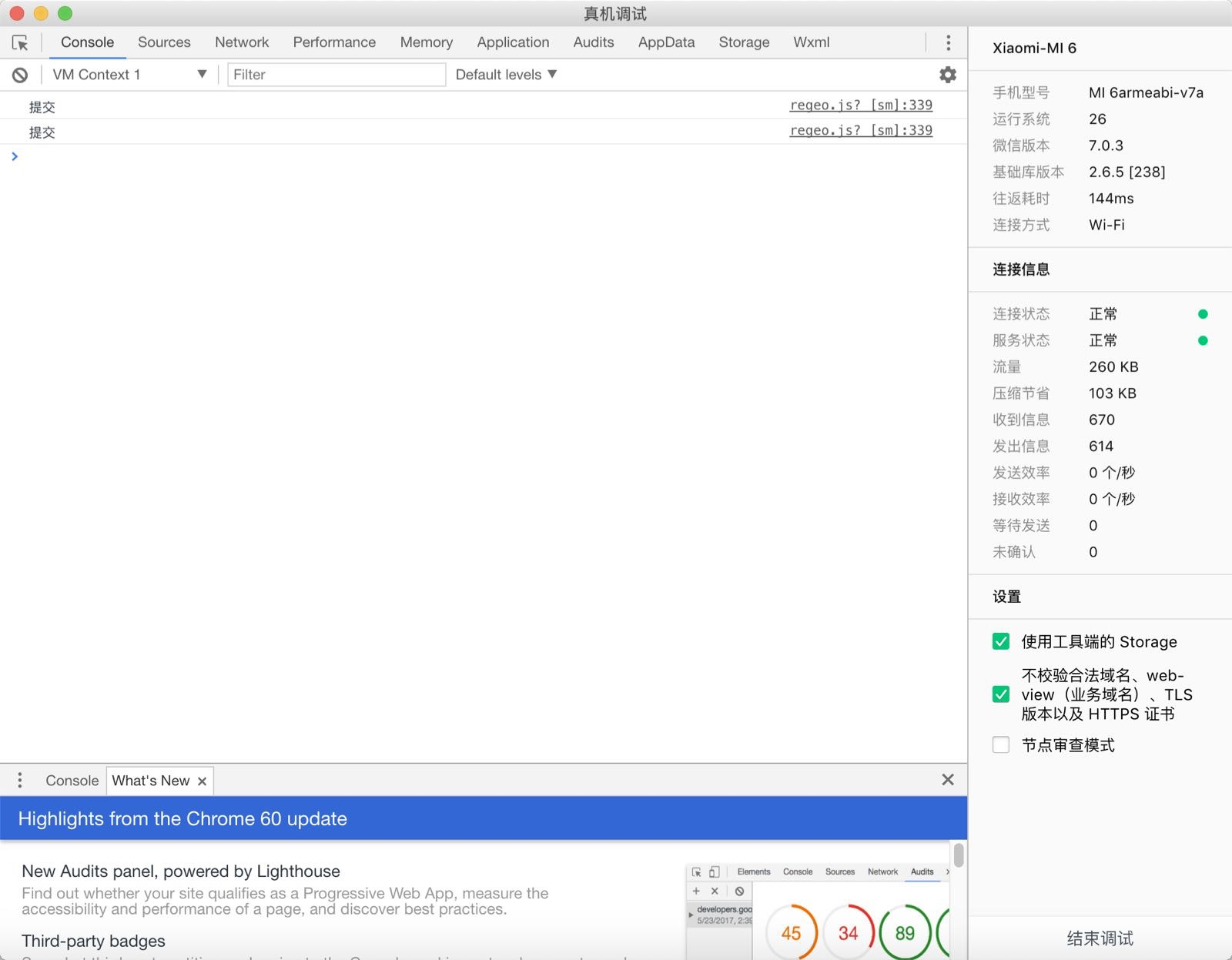The height and width of the screenshot is (960, 1232).
Task: Select the Application tab
Action: pos(513,42)
